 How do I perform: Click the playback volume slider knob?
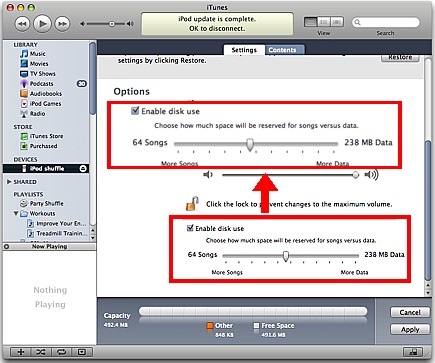pyautogui.click(x=112, y=24)
